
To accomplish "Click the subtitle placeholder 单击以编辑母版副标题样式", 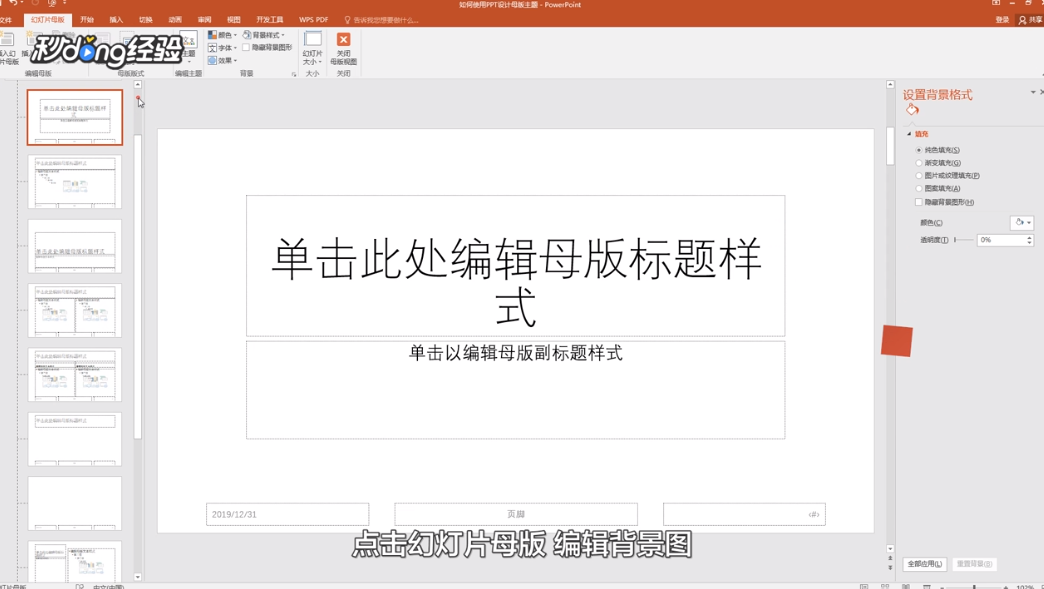I will pyautogui.click(x=515, y=353).
